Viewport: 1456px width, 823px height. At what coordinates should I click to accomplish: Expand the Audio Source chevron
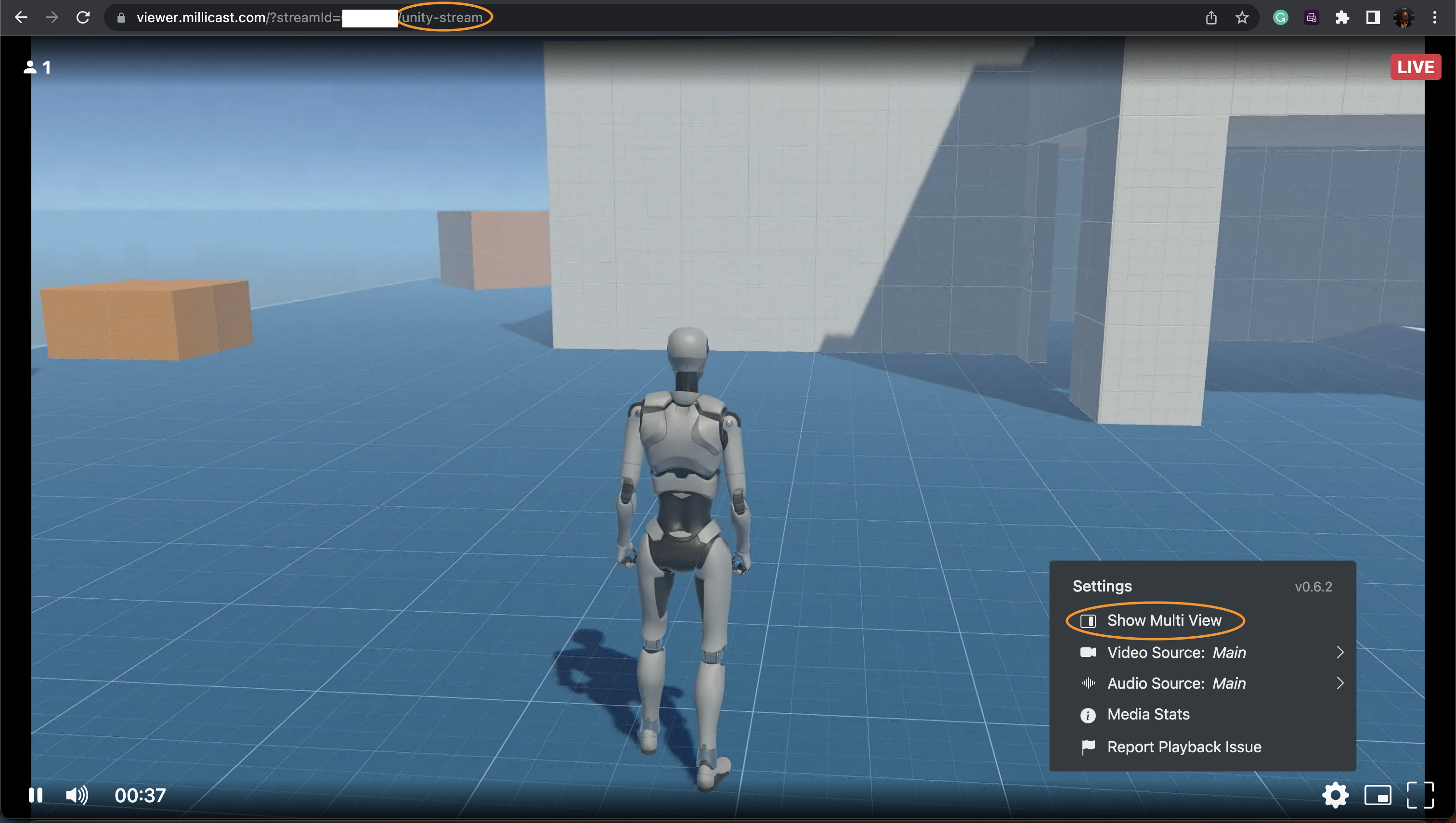click(x=1339, y=683)
